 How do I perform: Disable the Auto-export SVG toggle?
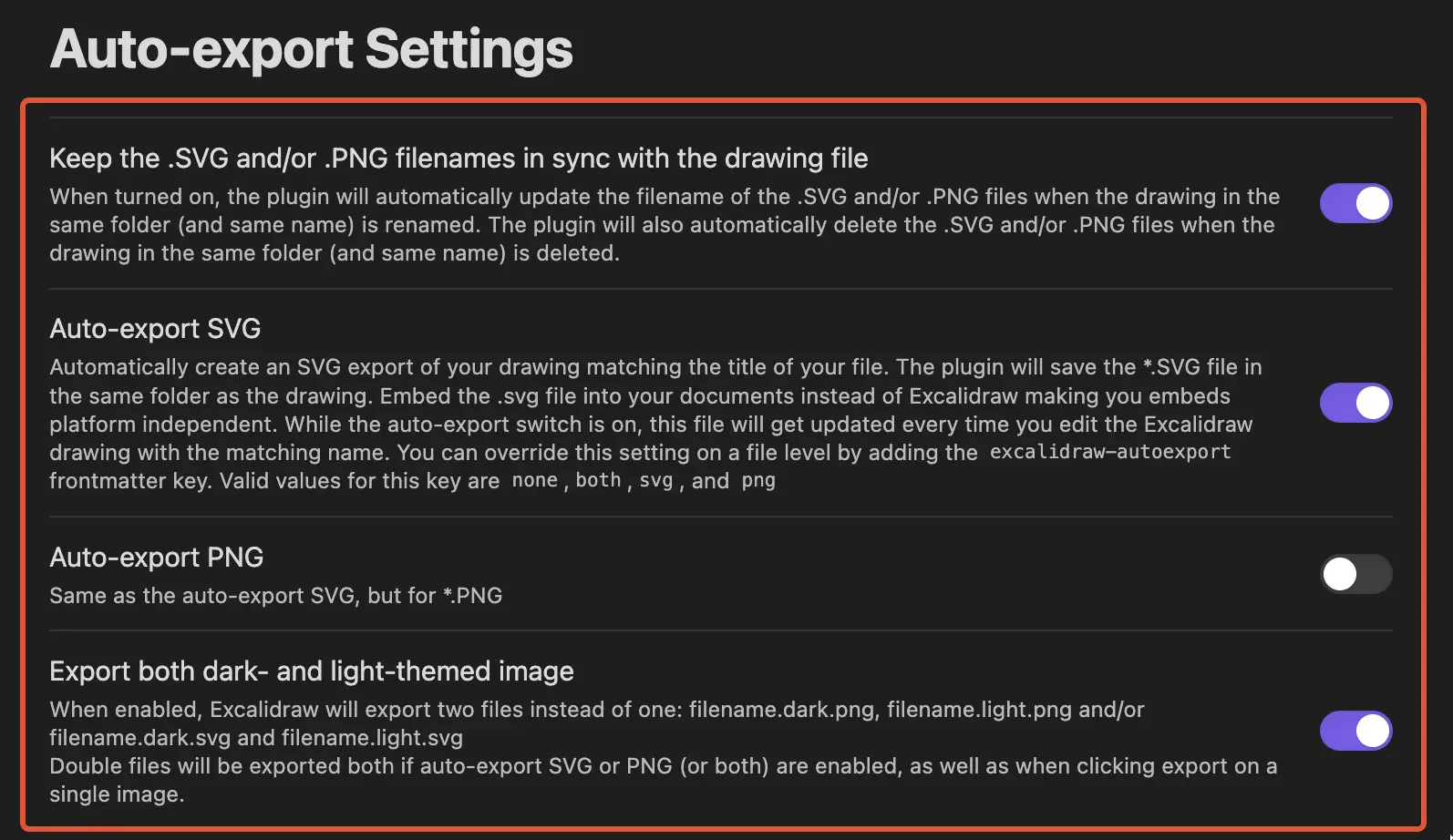1355,403
